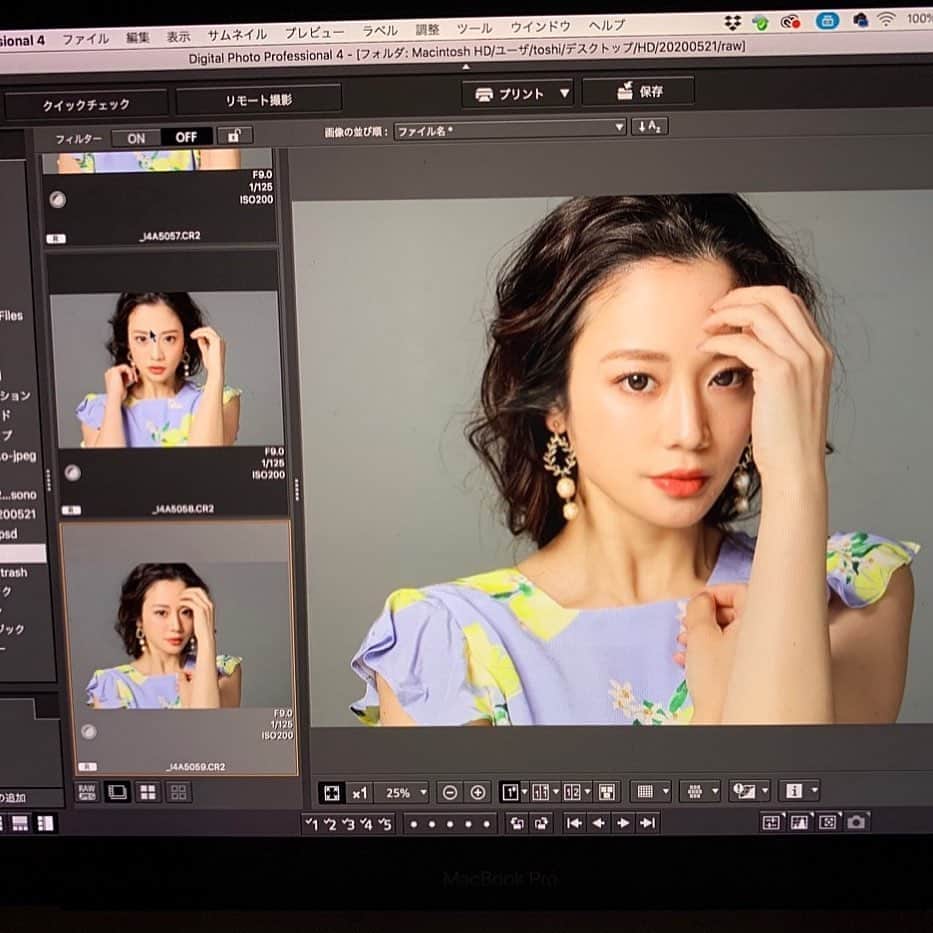Open the ツール menu
Viewport: 933px width, 933px height.
[474, 28]
